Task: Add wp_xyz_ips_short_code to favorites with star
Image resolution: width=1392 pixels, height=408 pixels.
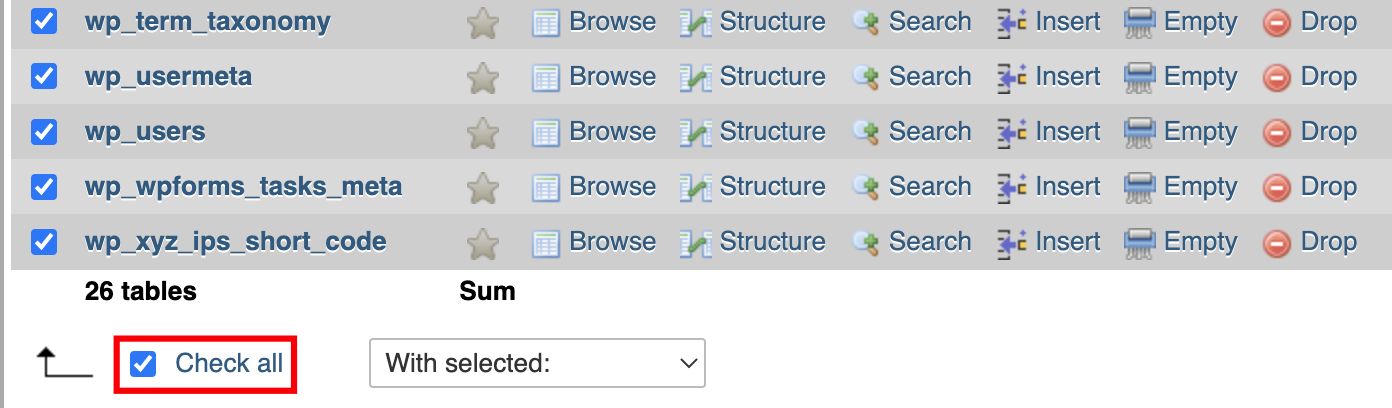Action: pyautogui.click(x=483, y=242)
